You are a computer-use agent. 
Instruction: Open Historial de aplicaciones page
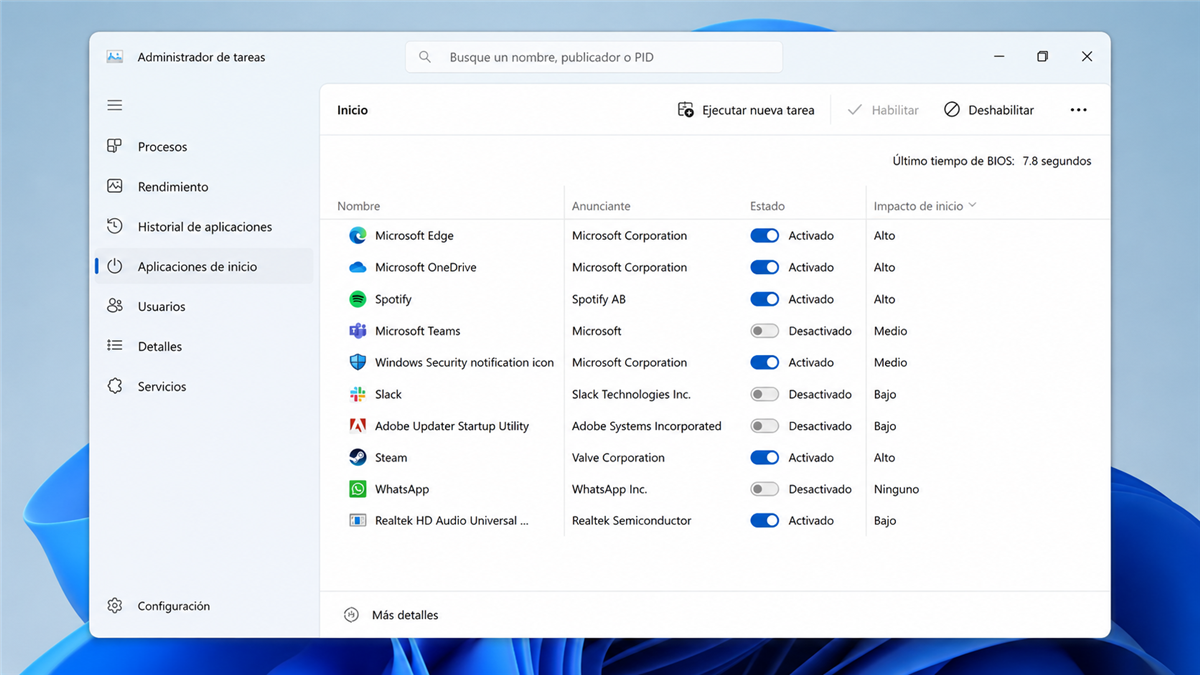[203, 226]
